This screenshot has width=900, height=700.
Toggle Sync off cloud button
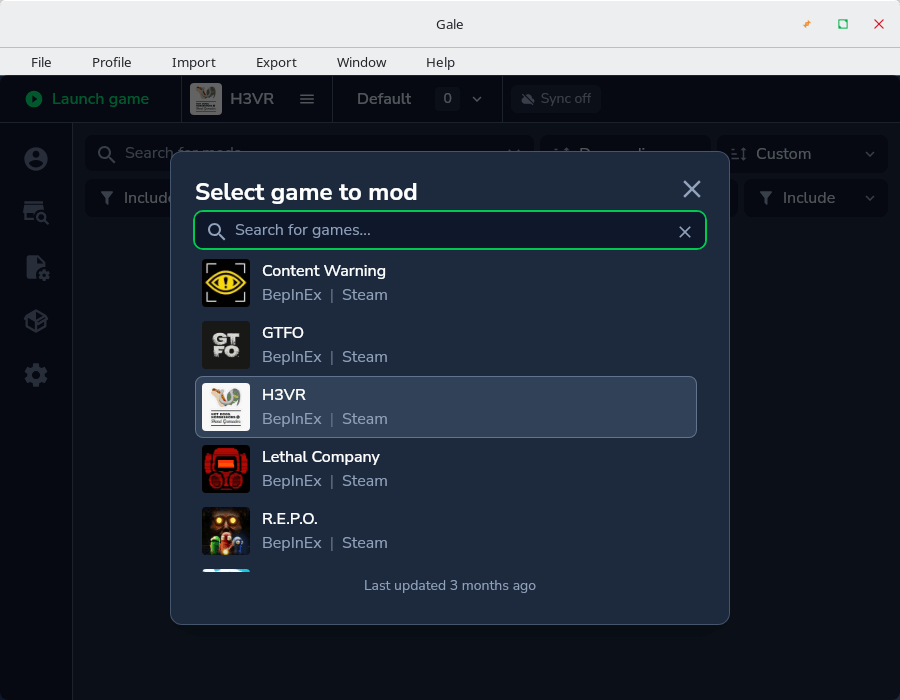(555, 99)
